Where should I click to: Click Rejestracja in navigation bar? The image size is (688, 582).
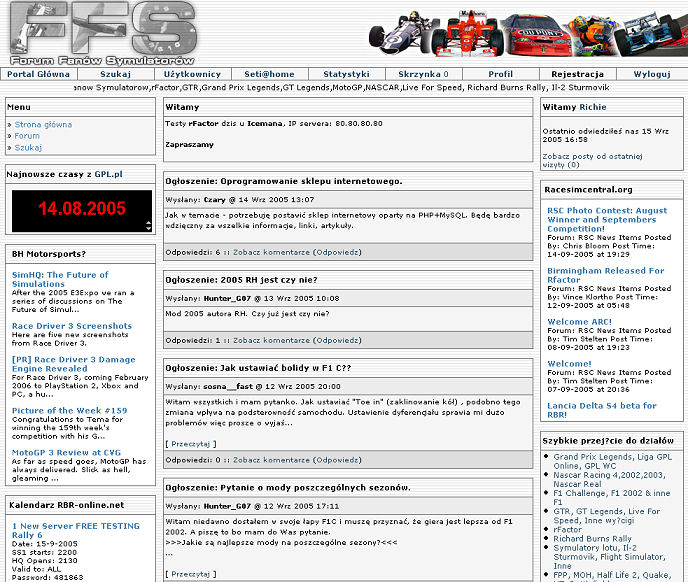[577, 74]
